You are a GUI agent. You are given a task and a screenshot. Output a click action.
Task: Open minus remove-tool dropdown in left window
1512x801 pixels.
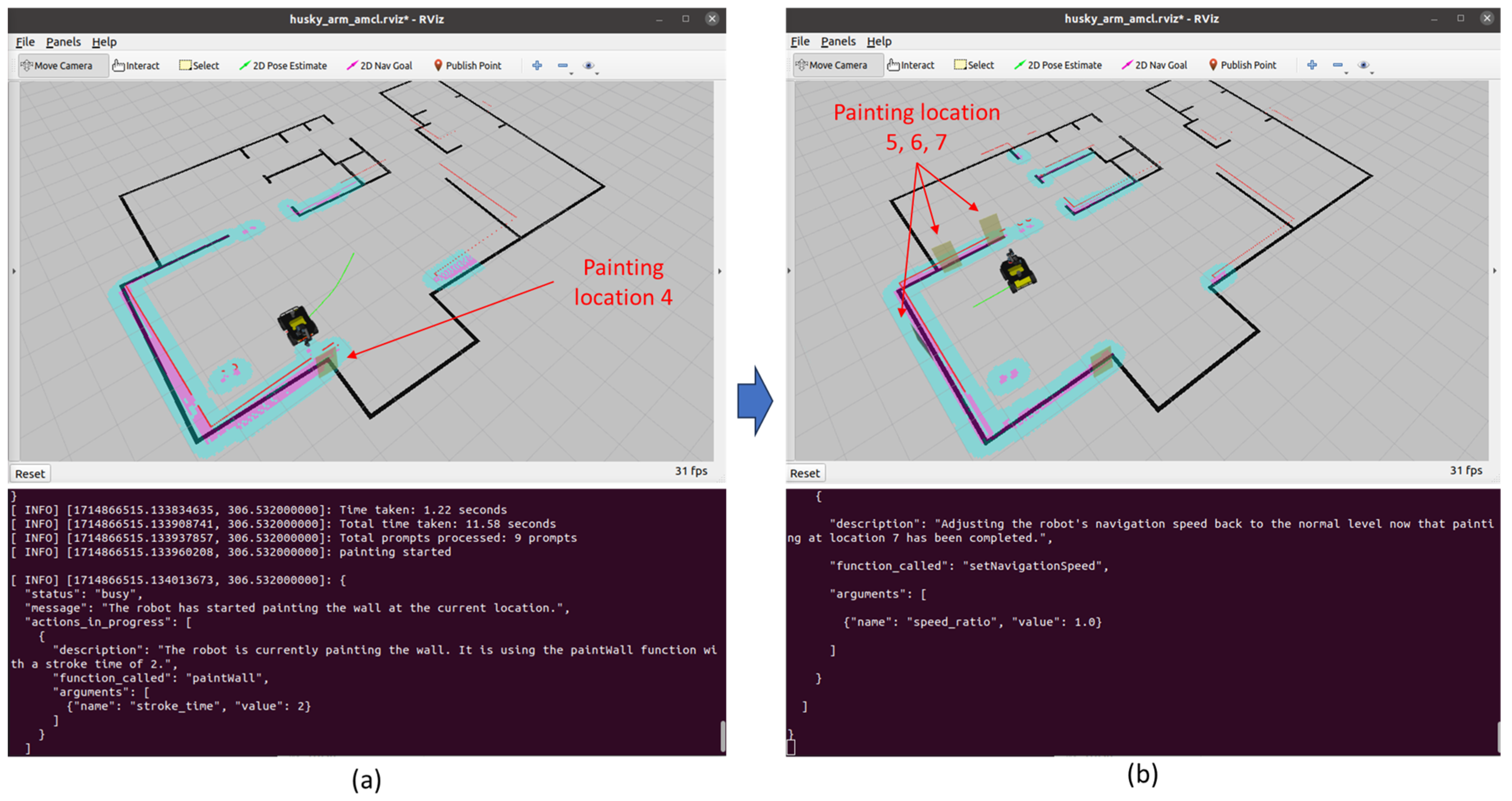563,66
